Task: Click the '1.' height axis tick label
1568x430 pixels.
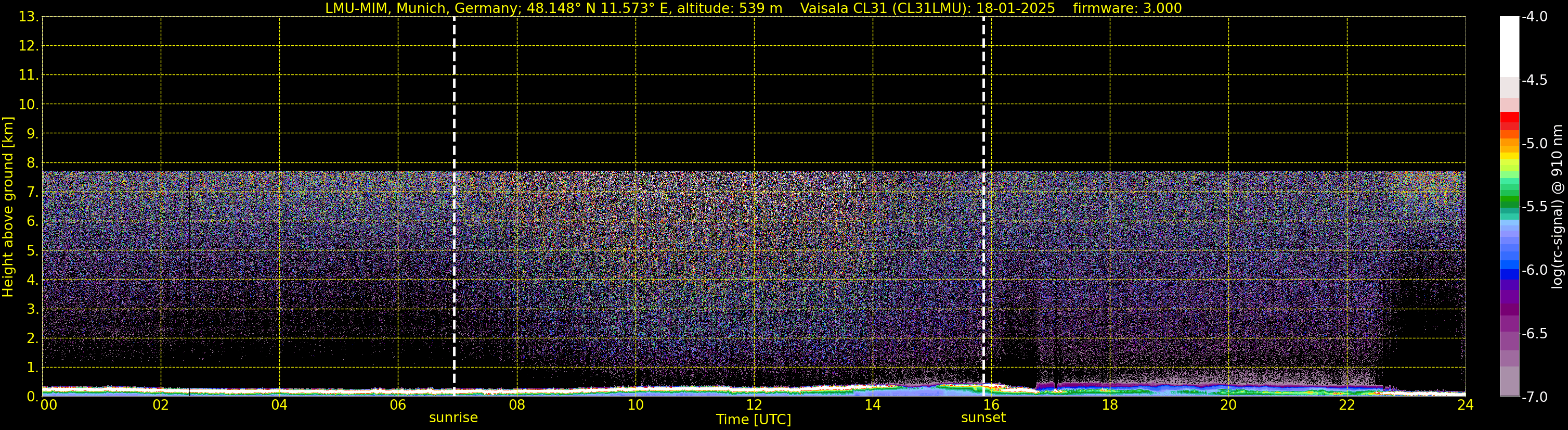Action: click(32, 368)
